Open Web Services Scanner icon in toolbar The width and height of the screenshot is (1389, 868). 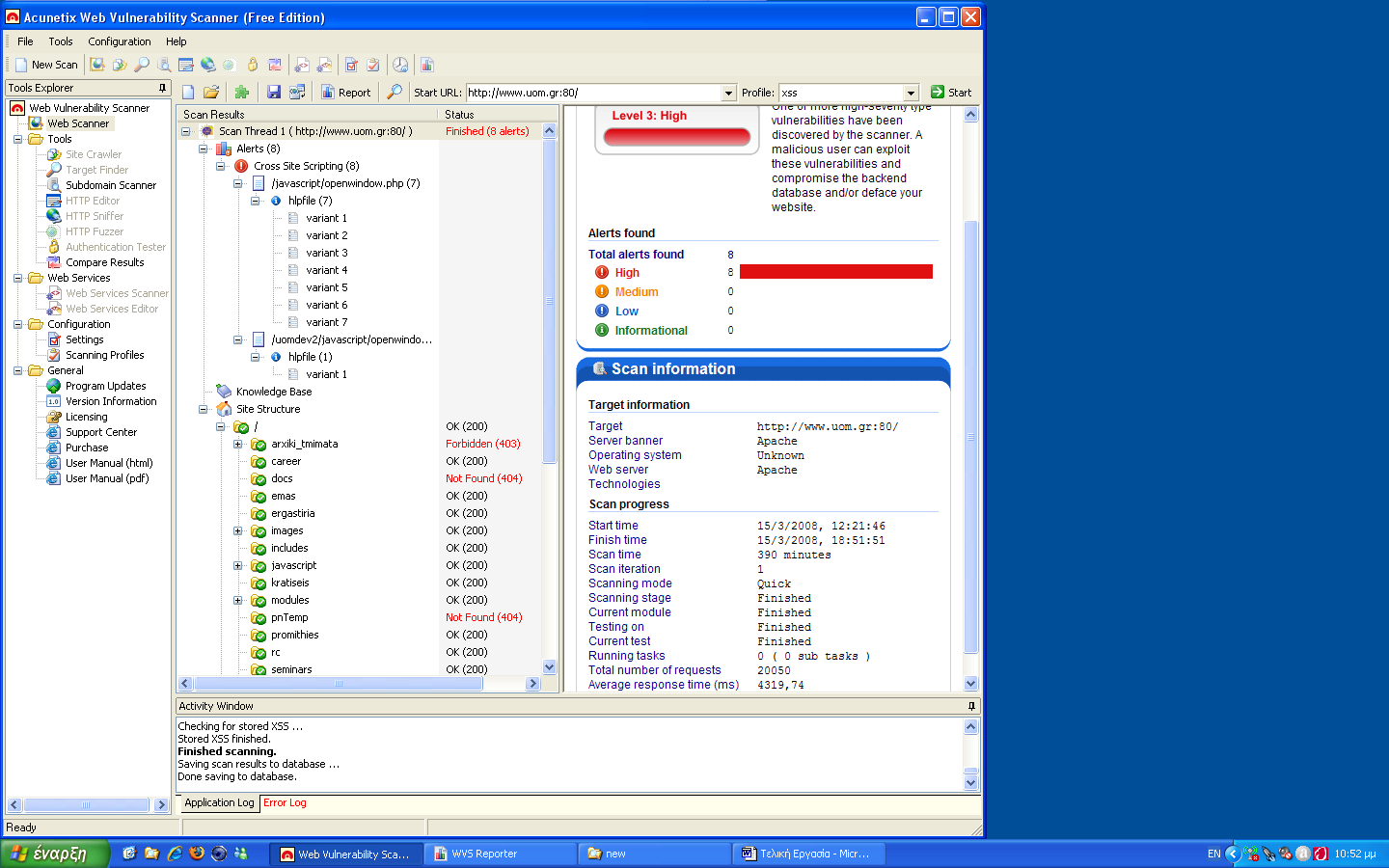pyautogui.click(x=302, y=65)
